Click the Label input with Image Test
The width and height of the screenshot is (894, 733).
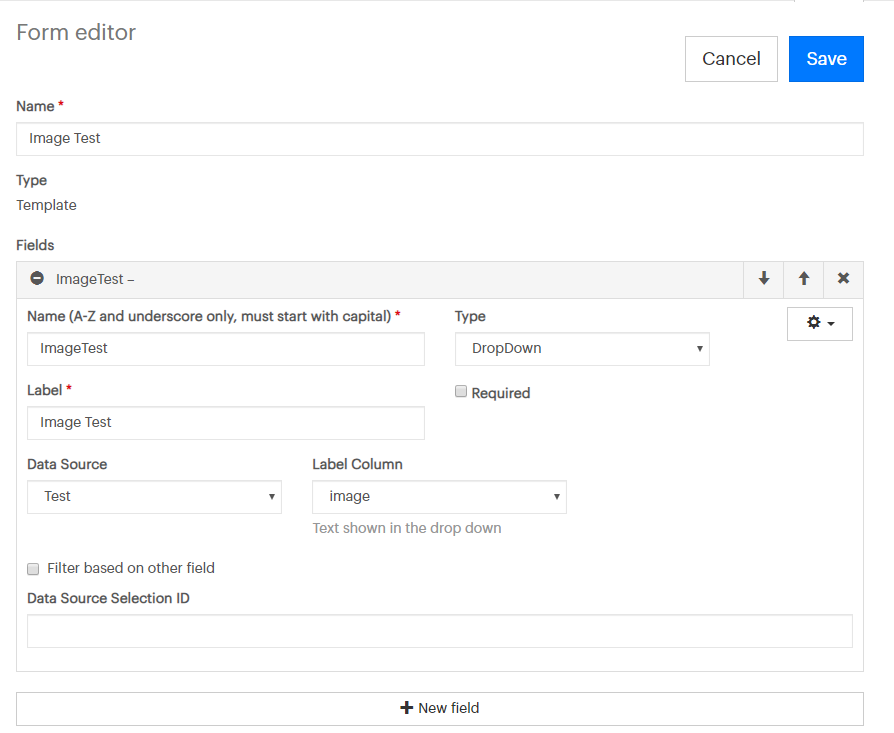tap(225, 423)
